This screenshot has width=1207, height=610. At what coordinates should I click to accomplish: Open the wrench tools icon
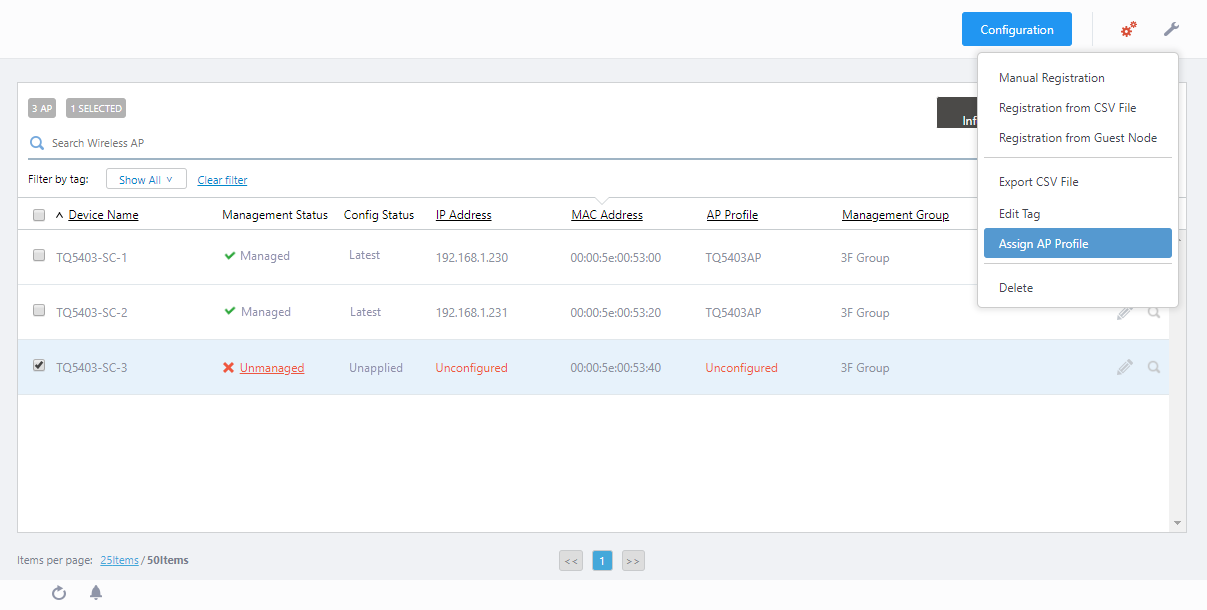pyautogui.click(x=1171, y=30)
